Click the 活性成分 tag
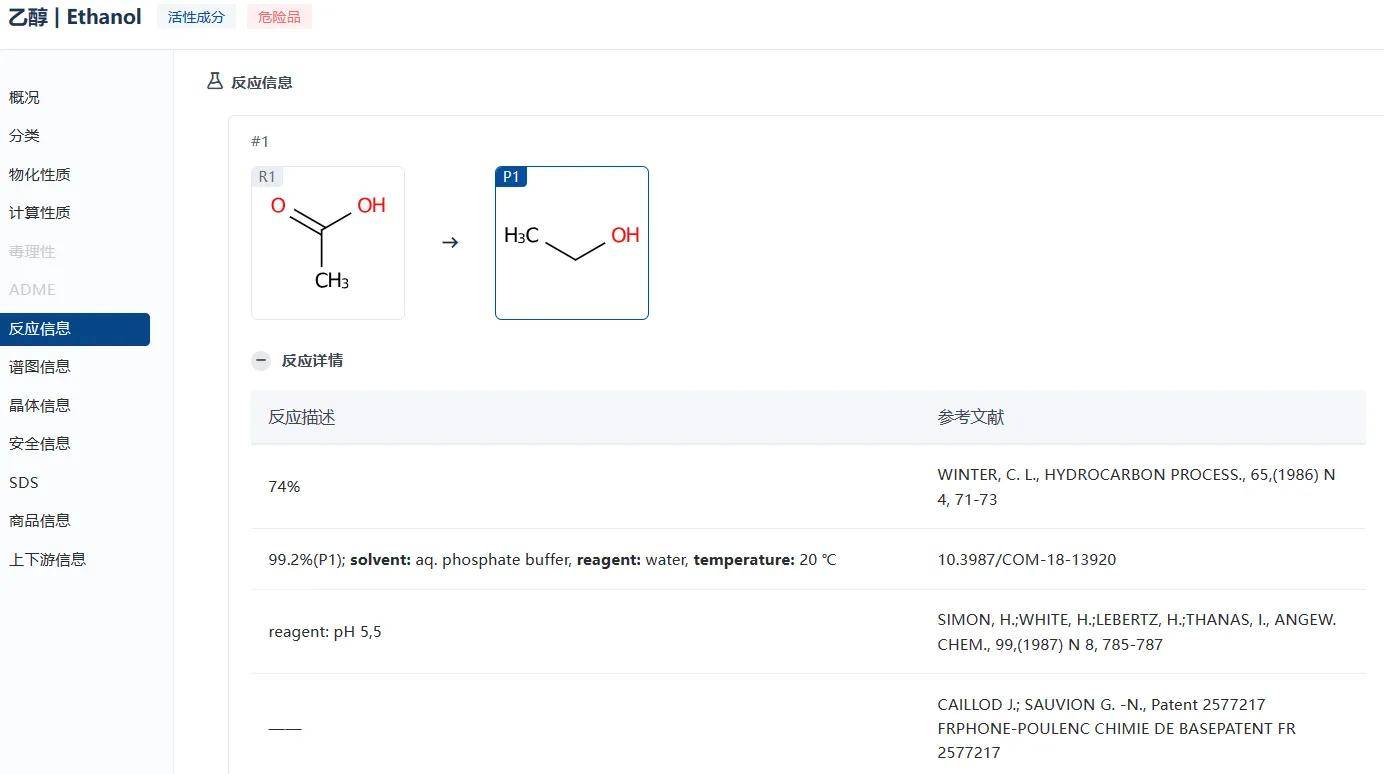This screenshot has width=1384, height=774. (196, 17)
